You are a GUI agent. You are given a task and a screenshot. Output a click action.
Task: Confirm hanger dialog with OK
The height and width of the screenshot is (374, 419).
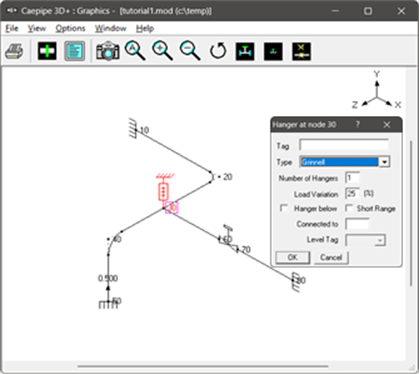click(x=292, y=257)
